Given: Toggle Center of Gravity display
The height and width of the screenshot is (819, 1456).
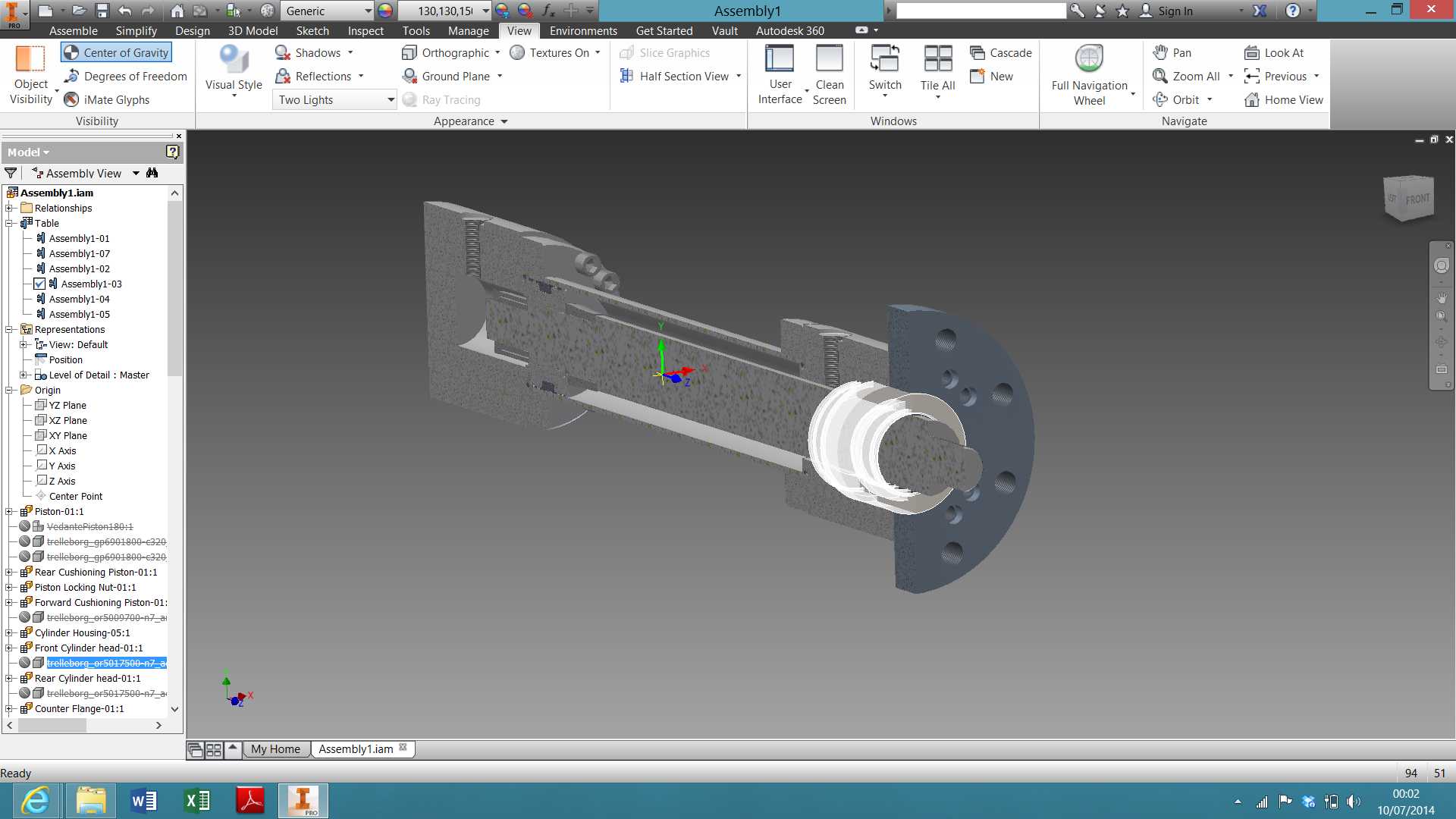Looking at the screenshot, I should pos(116,52).
